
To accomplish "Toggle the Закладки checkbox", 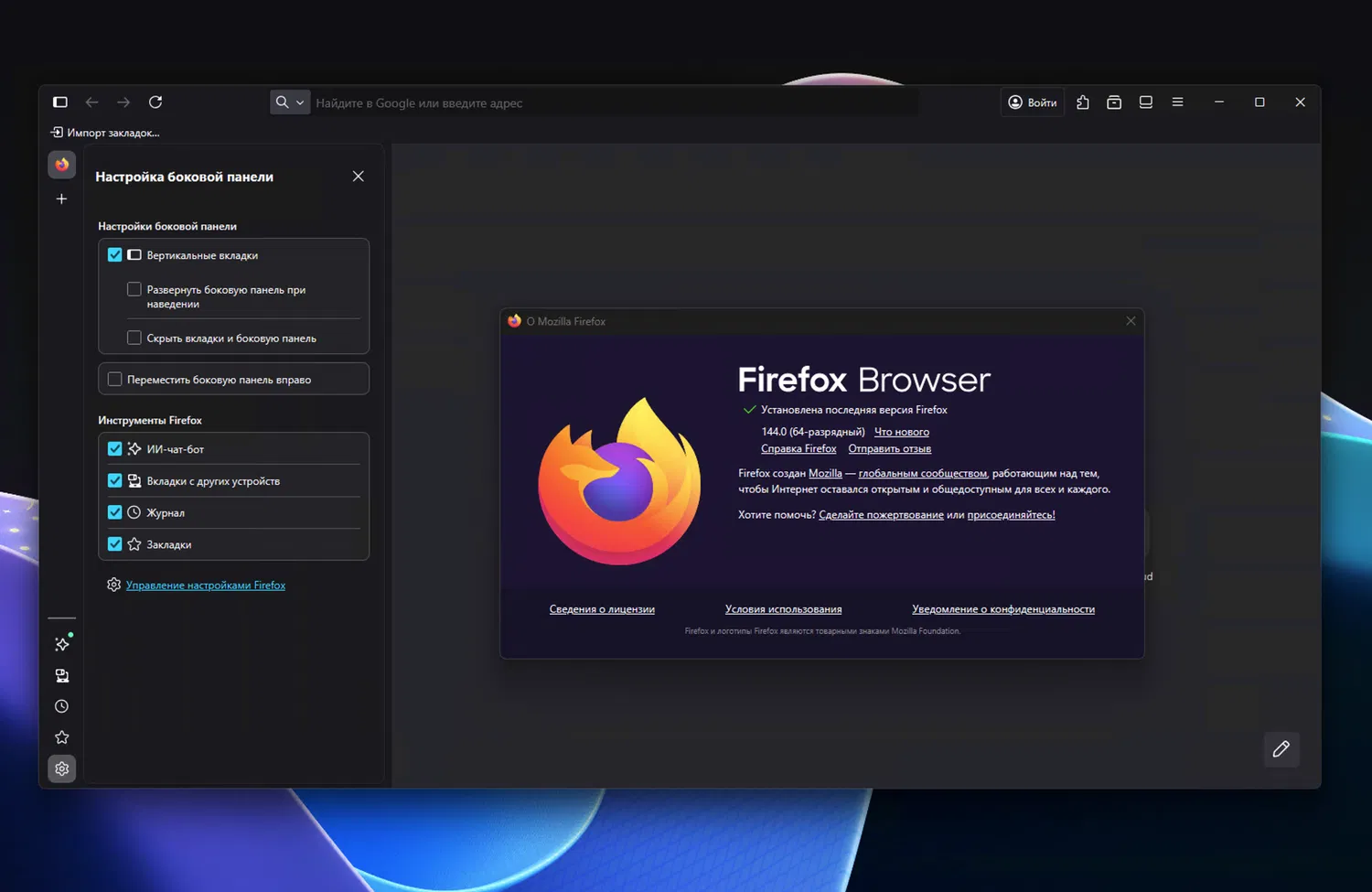I will [114, 544].
